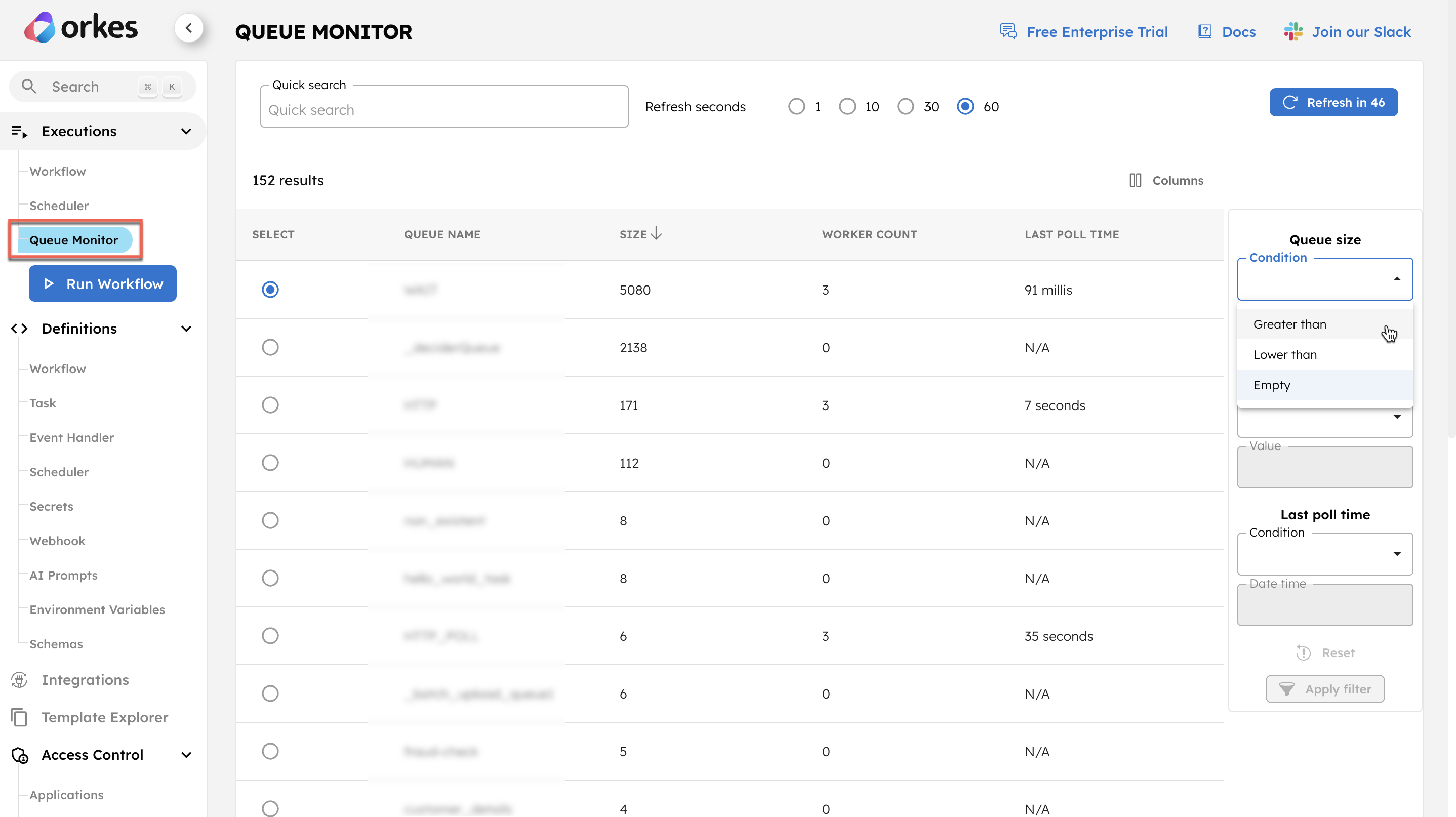Screen dimensions: 1456x817
Task: Select the queue row with size 5080
Action: click(270, 289)
